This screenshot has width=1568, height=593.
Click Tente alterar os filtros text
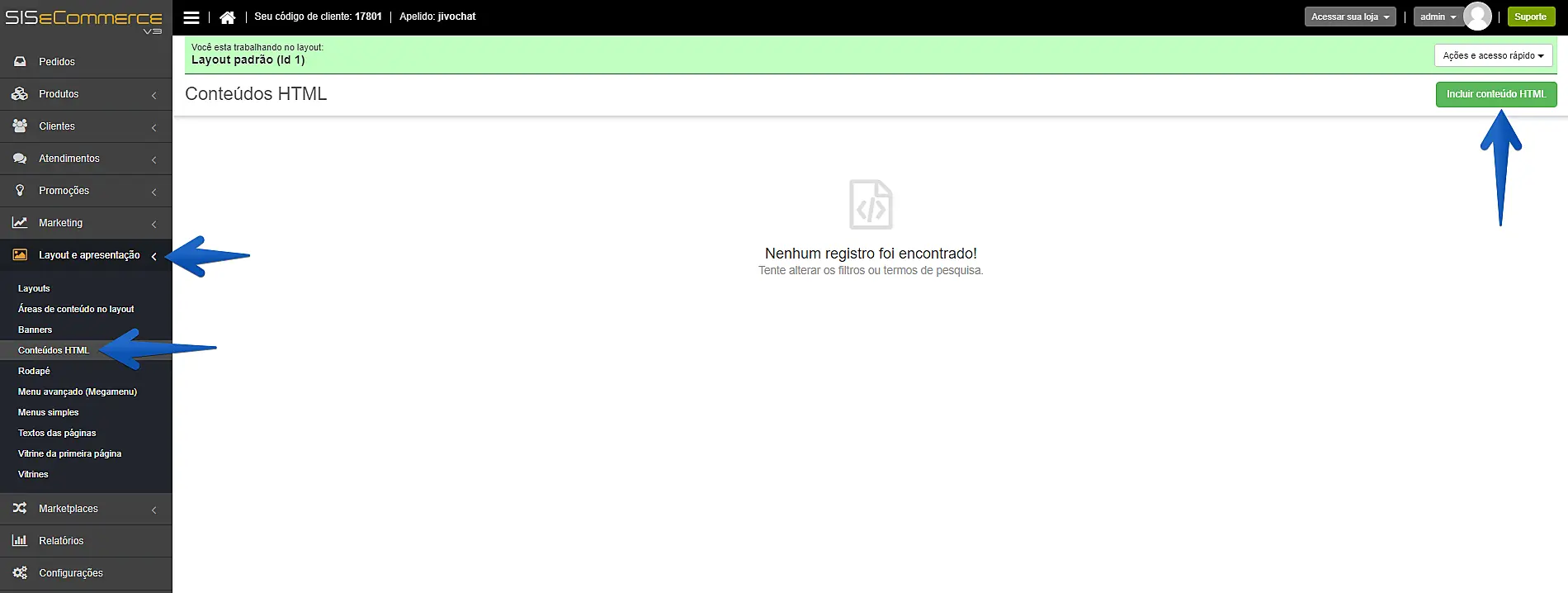coord(871,270)
